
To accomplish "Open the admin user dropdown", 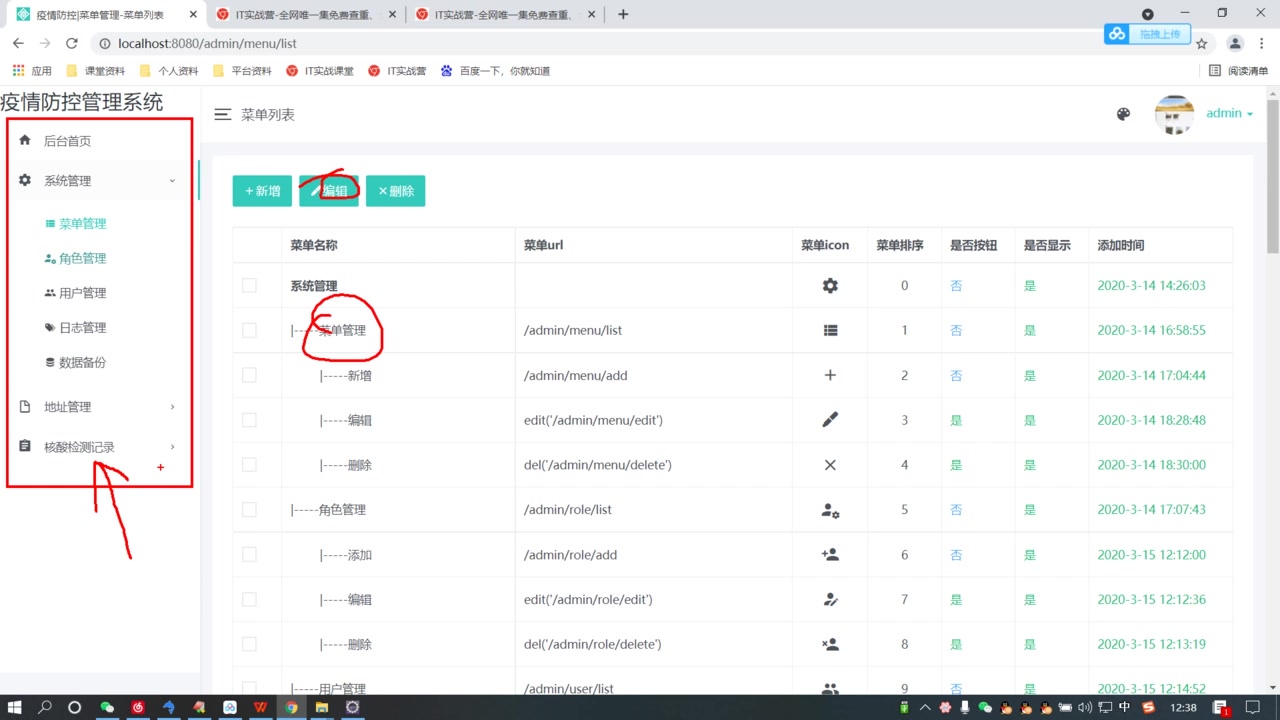I will point(1229,114).
